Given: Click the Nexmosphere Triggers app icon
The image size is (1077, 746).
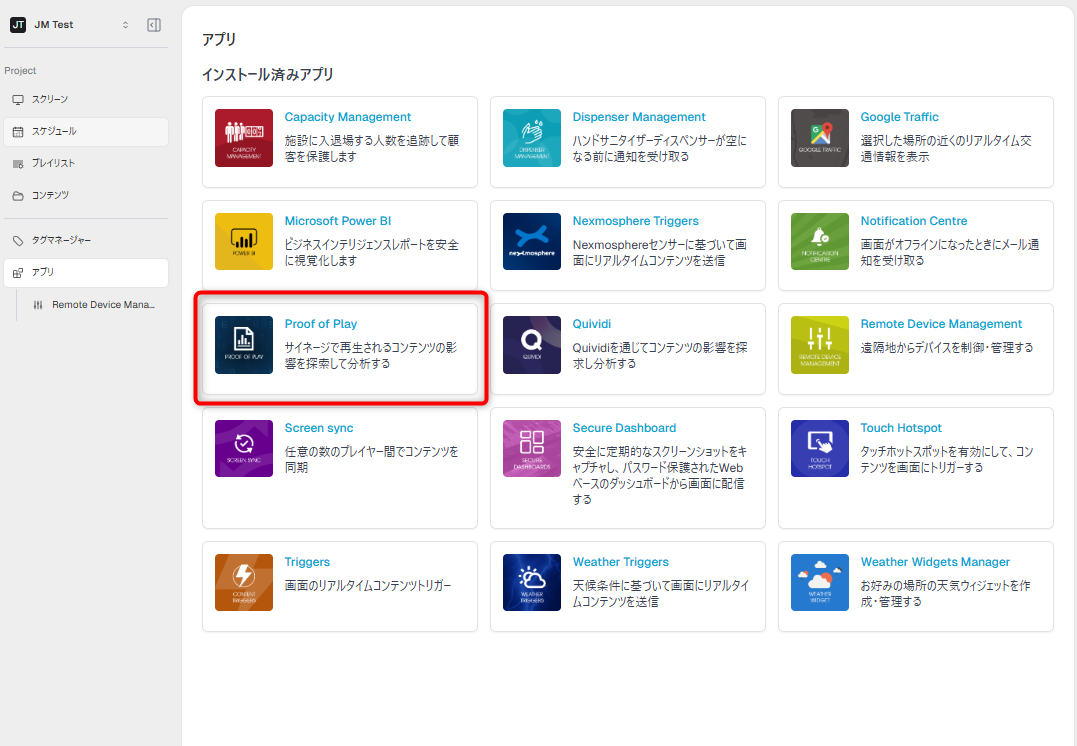Looking at the screenshot, I should [532, 242].
